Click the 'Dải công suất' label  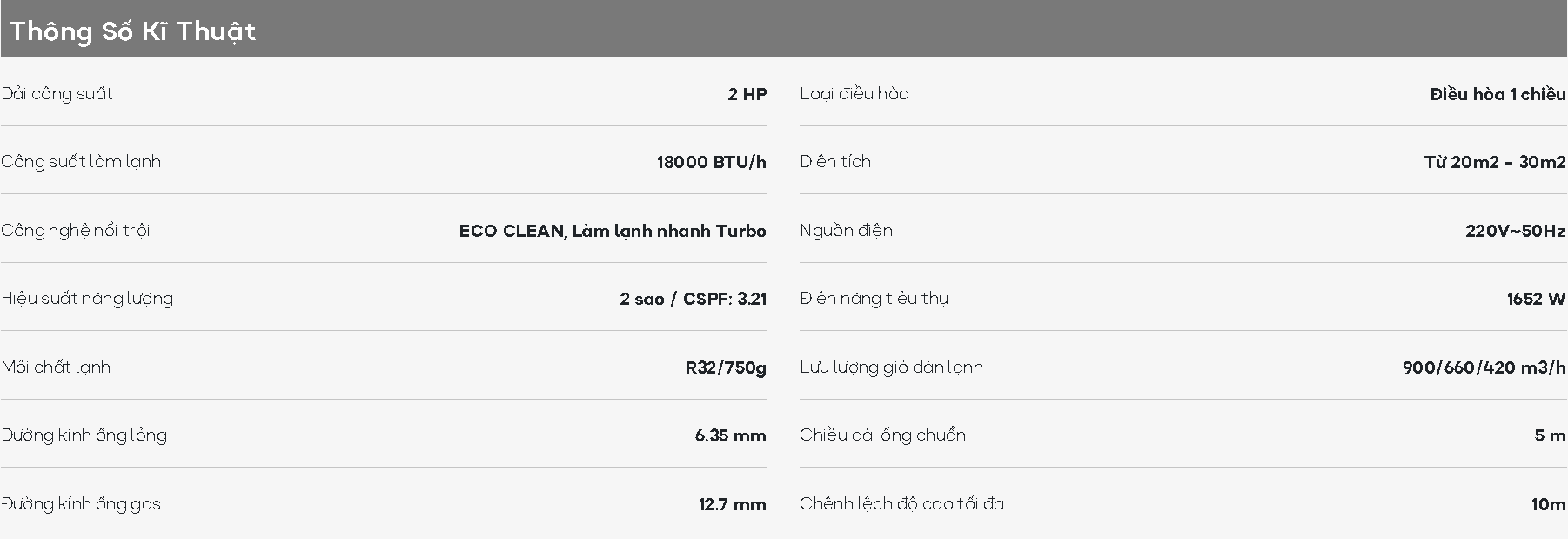click(57, 94)
